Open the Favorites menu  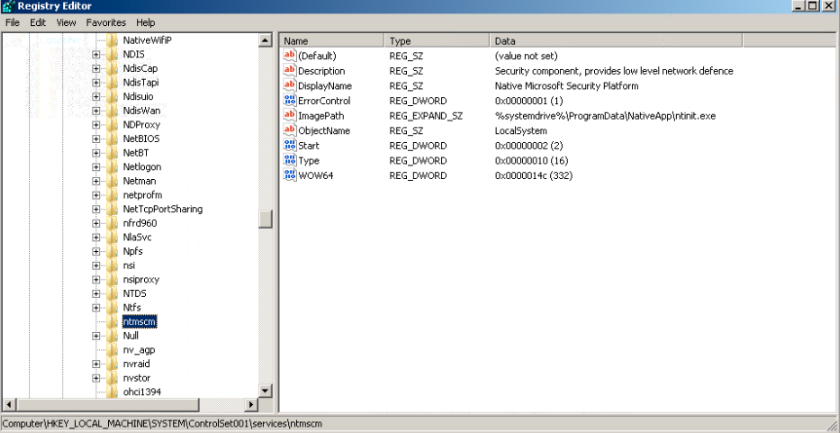105,22
